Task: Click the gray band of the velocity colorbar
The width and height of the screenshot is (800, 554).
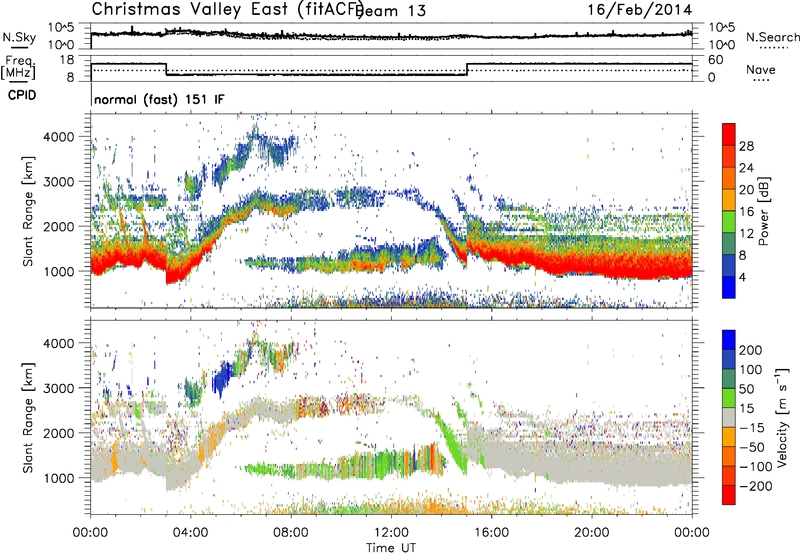Action: pyautogui.click(x=729, y=417)
